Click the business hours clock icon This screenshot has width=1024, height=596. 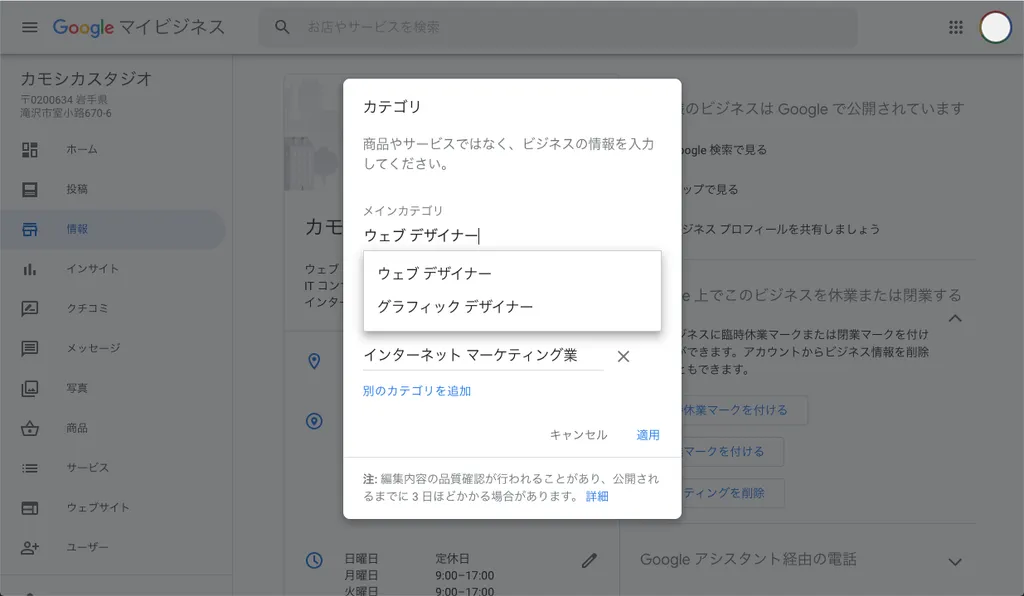pos(314,560)
